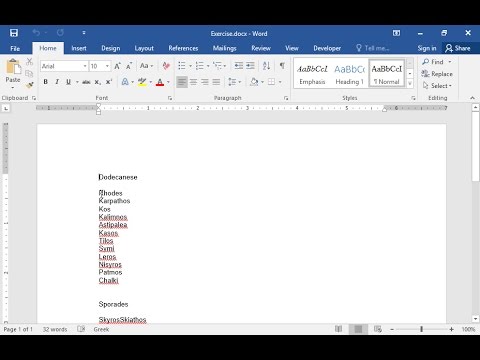The height and width of the screenshot is (360, 480).
Task: Click the Tell me search box
Action: [x=373, y=48]
